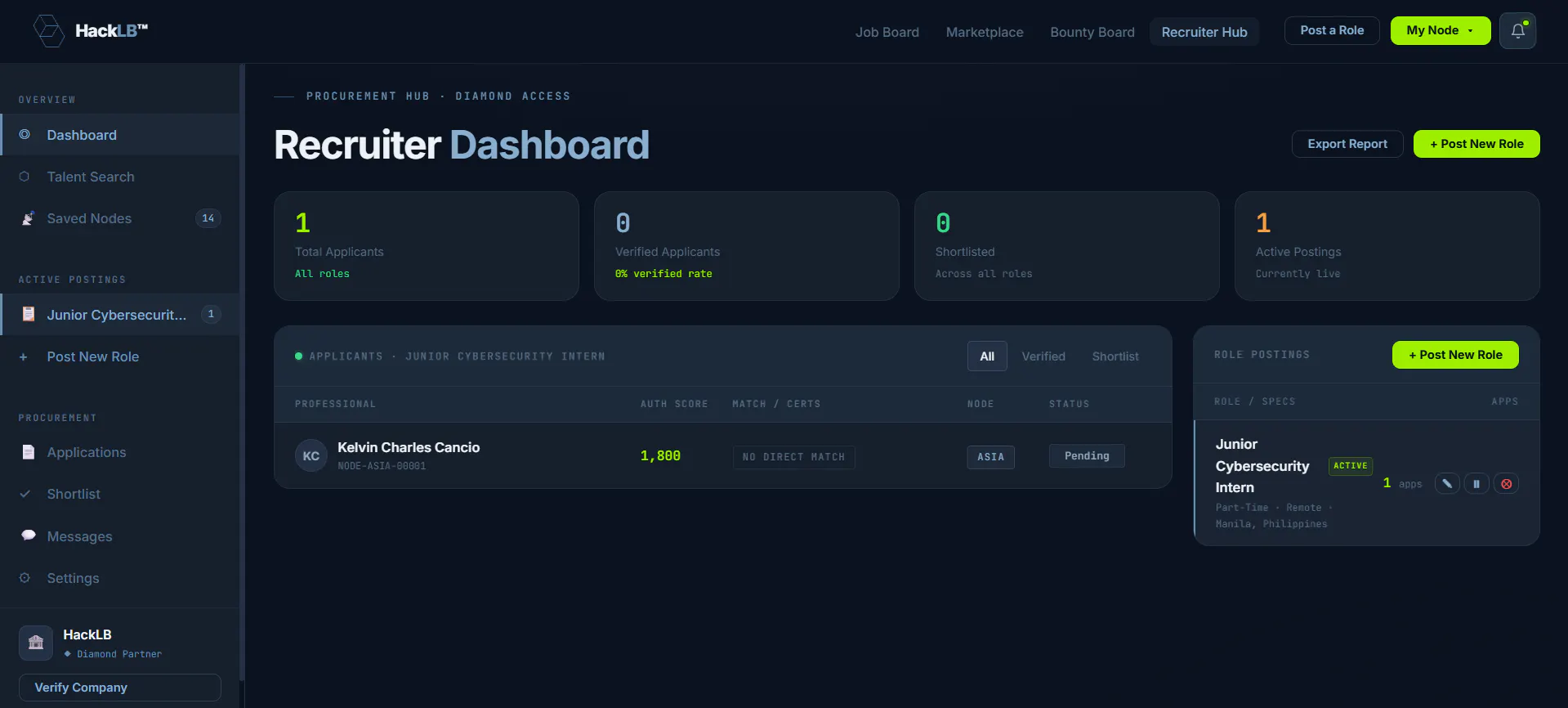Open Messages in the sidebar
1568x708 pixels.
click(119, 536)
